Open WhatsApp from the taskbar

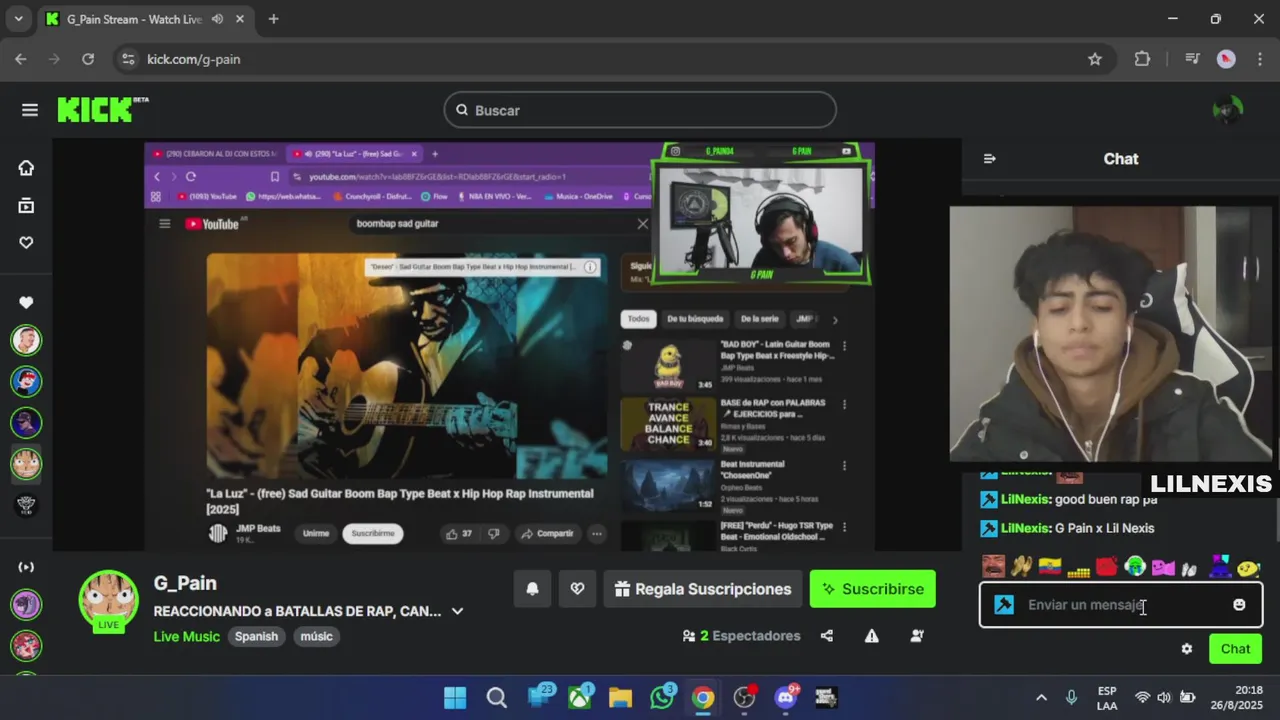(662, 697)
